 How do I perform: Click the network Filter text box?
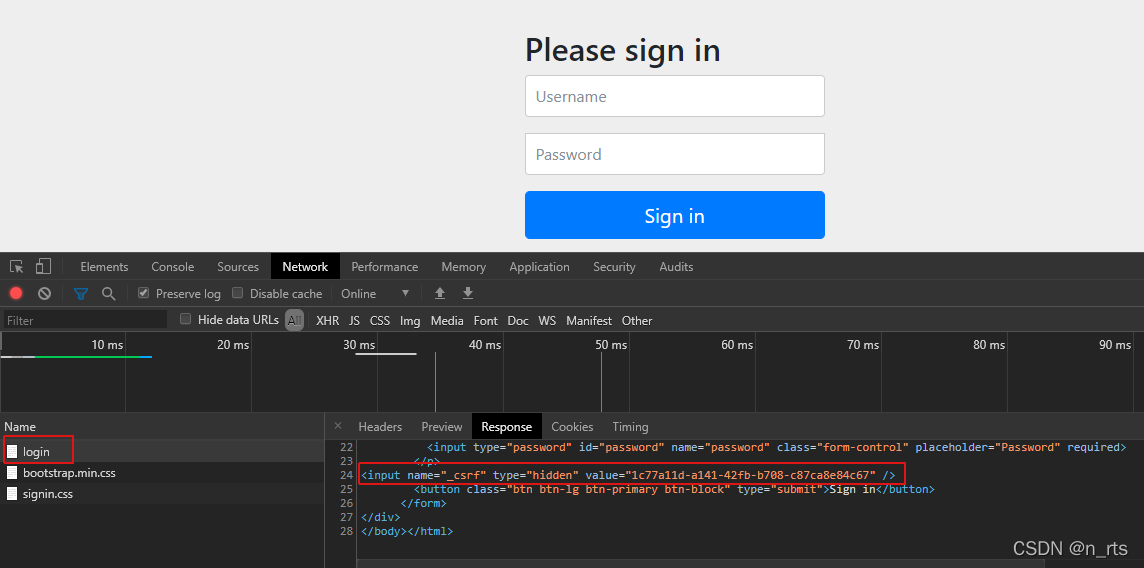pyautogui.click(x=85, y=320)
